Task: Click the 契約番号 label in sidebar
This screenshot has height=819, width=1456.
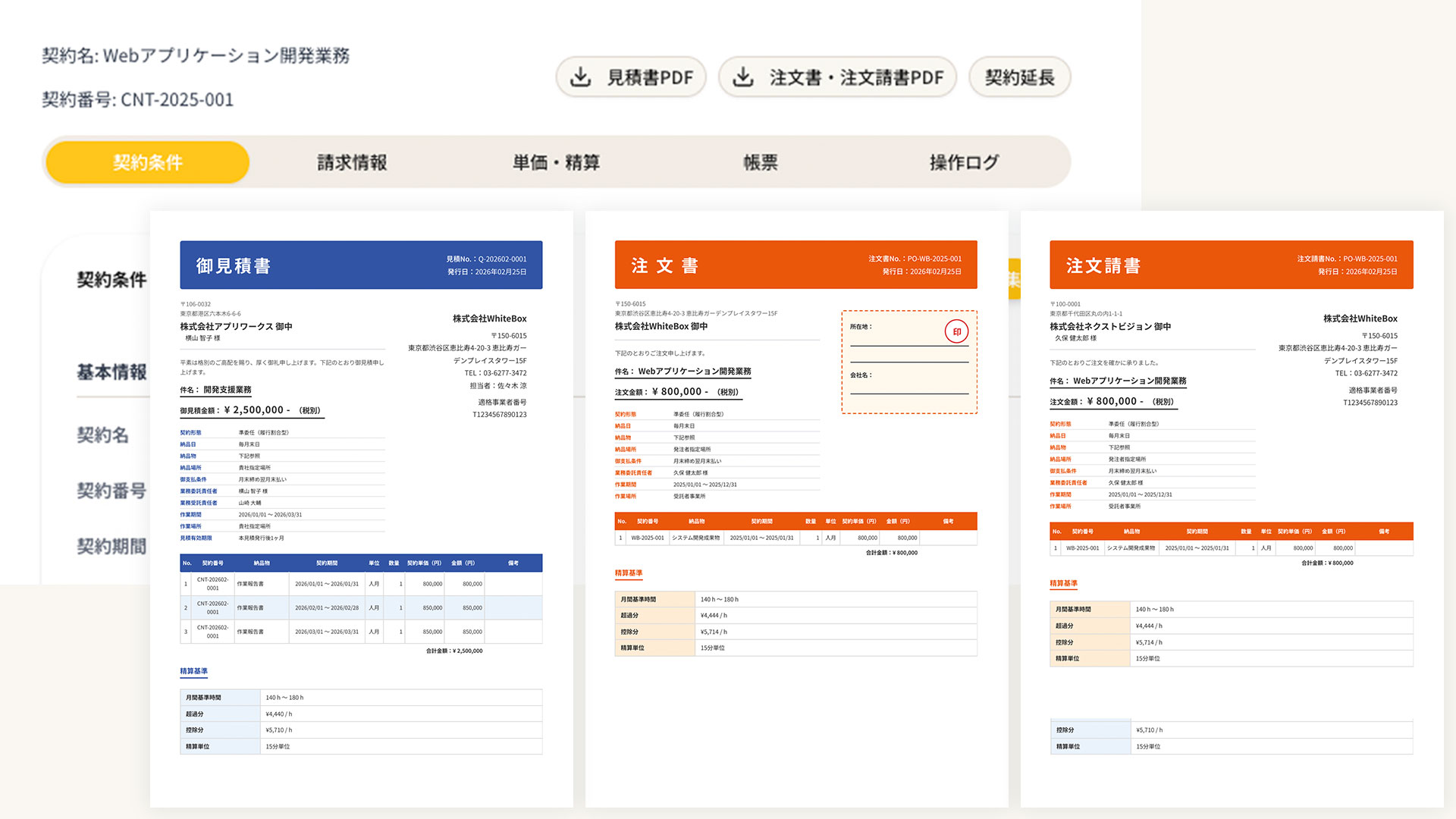Action: pyautogui.click(x=111, y=491)
